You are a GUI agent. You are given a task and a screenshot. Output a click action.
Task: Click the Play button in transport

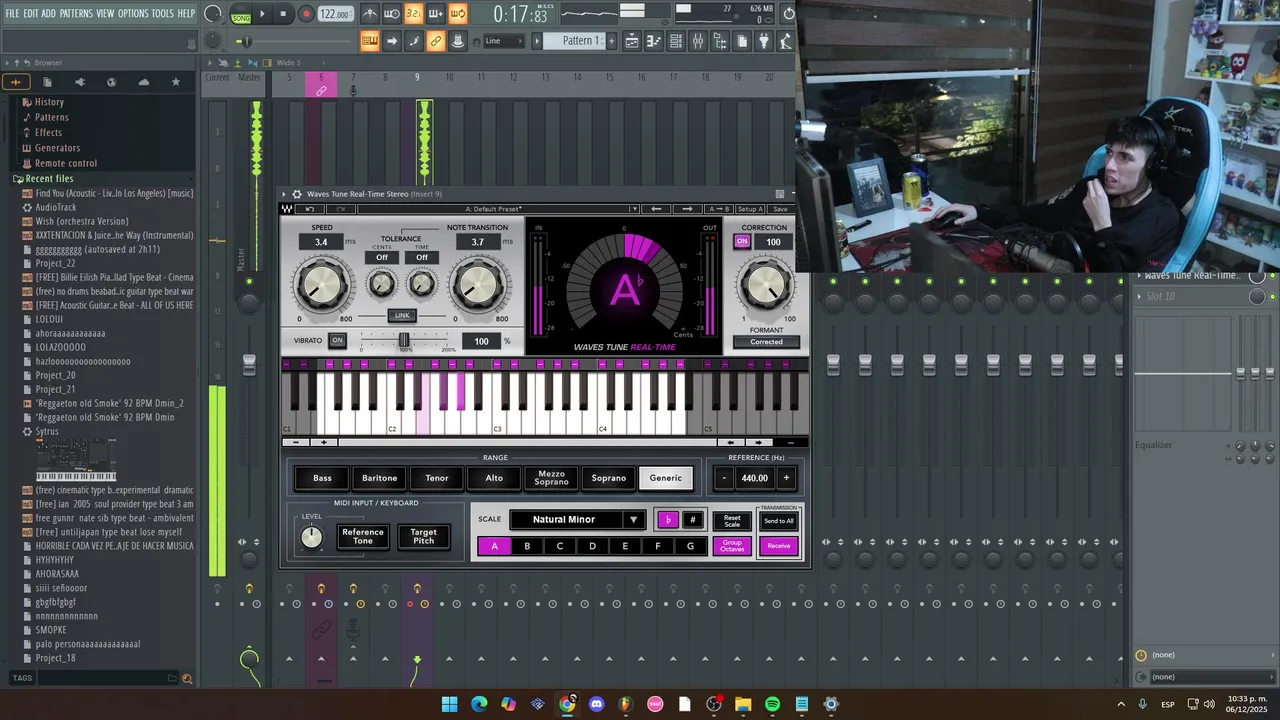pyautogui.click(x=263, y=14)
